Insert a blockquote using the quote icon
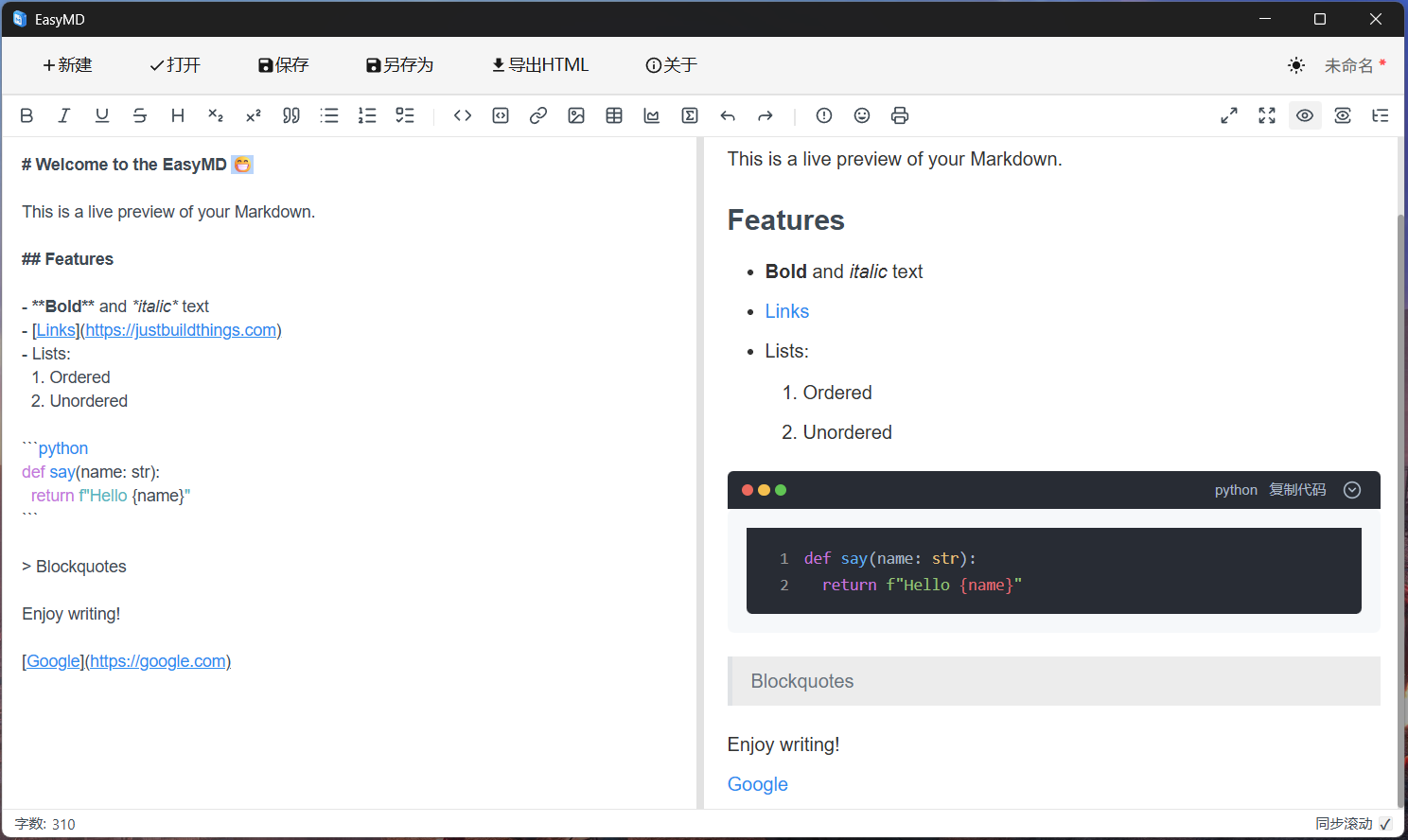 point(291,115)
